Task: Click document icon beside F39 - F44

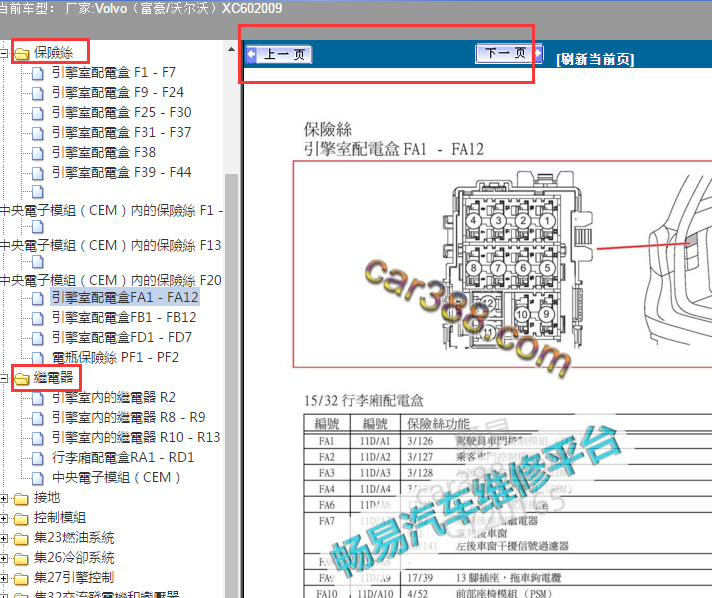Action: coord(38,173)
